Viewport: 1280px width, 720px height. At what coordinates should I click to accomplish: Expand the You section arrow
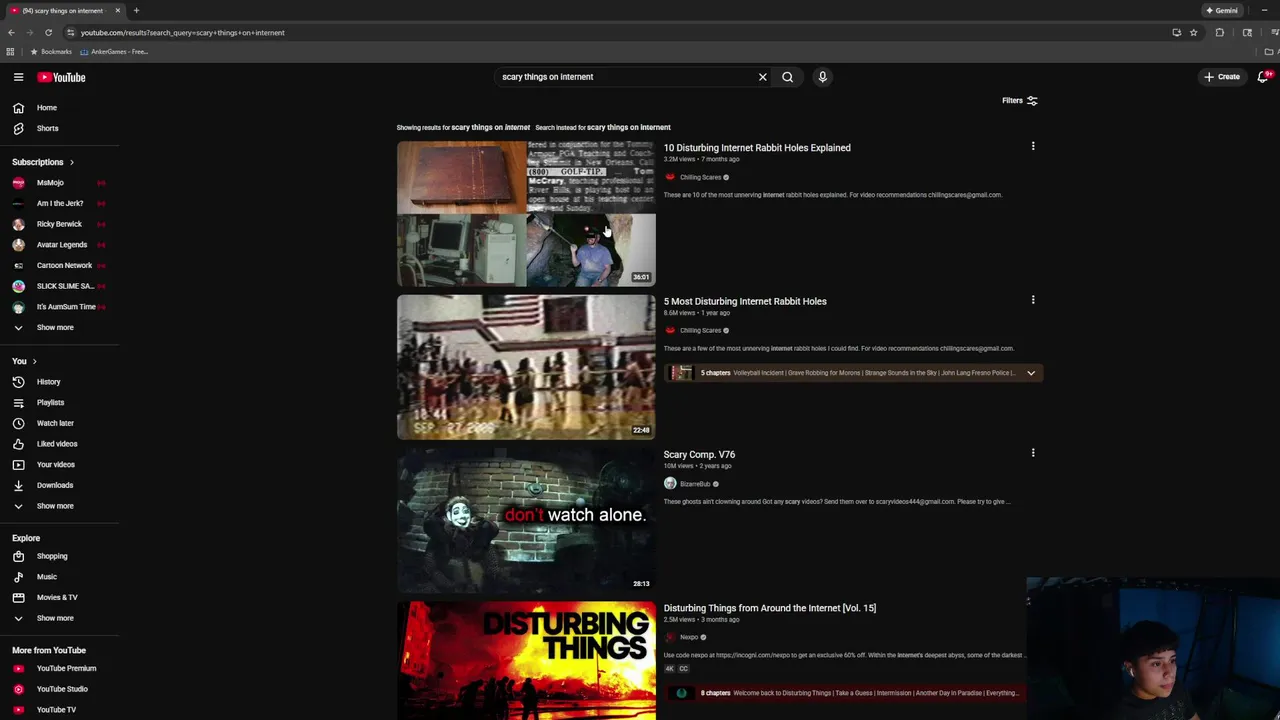[x=34, y=361]
